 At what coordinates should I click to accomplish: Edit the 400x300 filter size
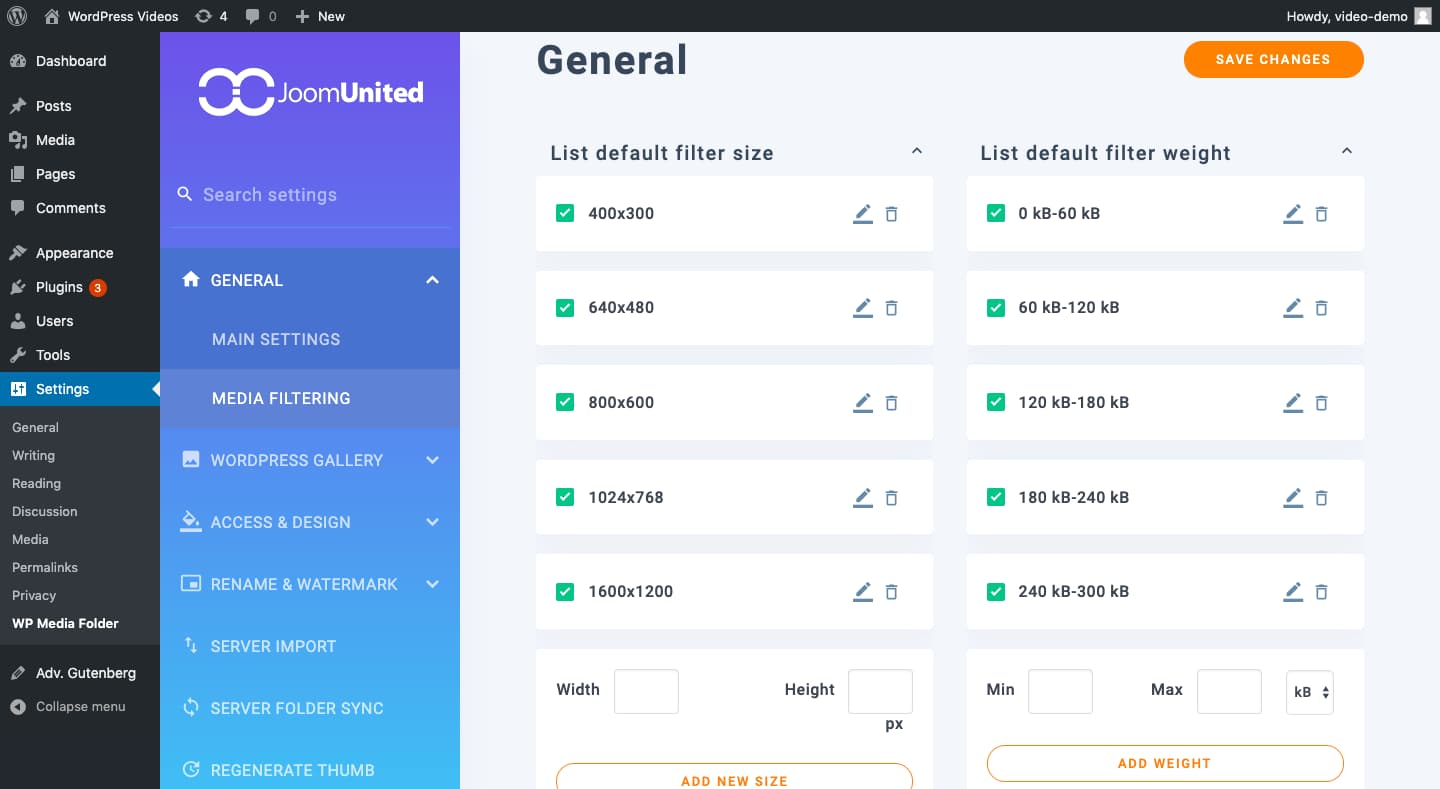[862, 213]
